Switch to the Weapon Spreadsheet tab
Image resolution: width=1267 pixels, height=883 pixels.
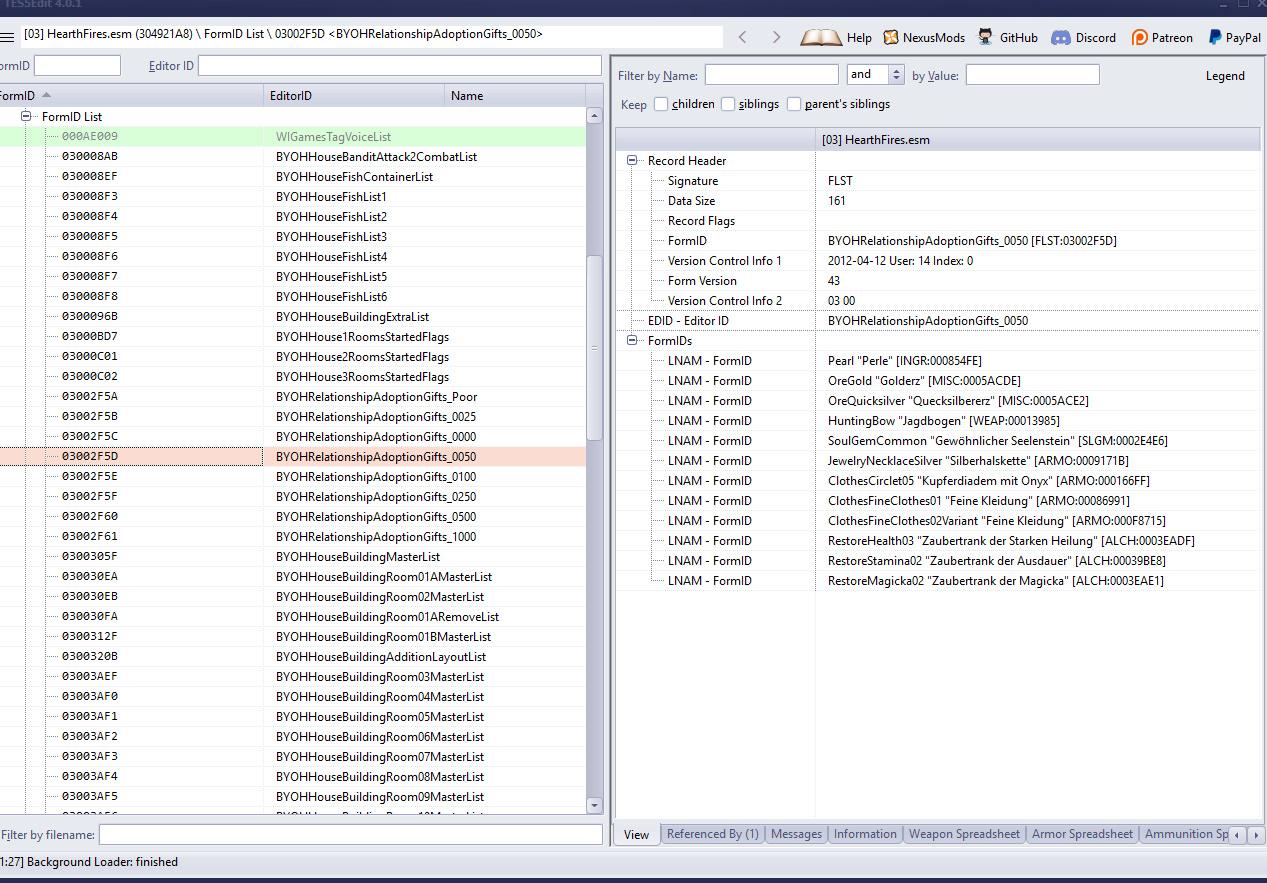(964, 834)
